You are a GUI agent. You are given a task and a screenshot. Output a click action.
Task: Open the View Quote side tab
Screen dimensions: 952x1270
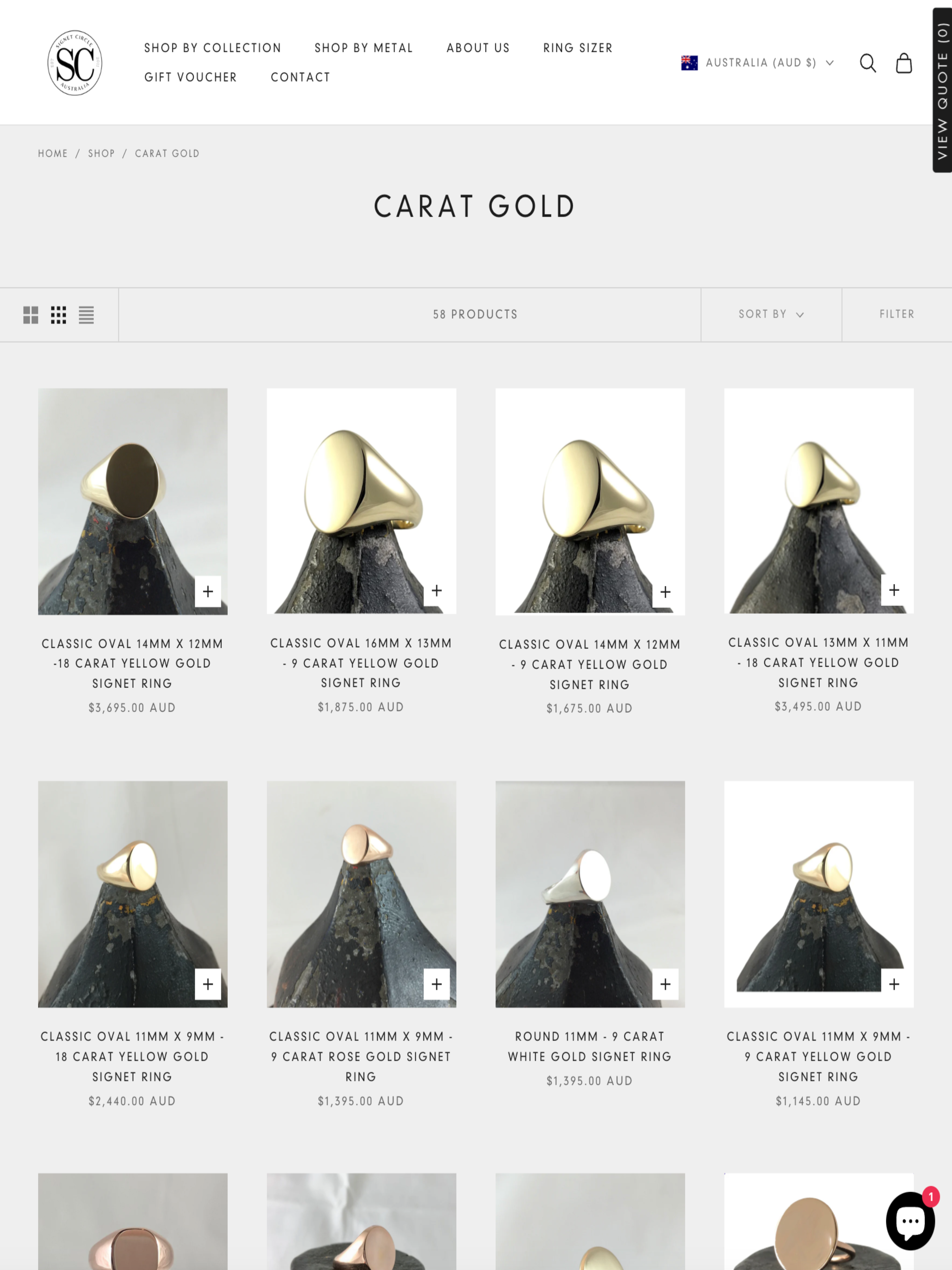942,90
